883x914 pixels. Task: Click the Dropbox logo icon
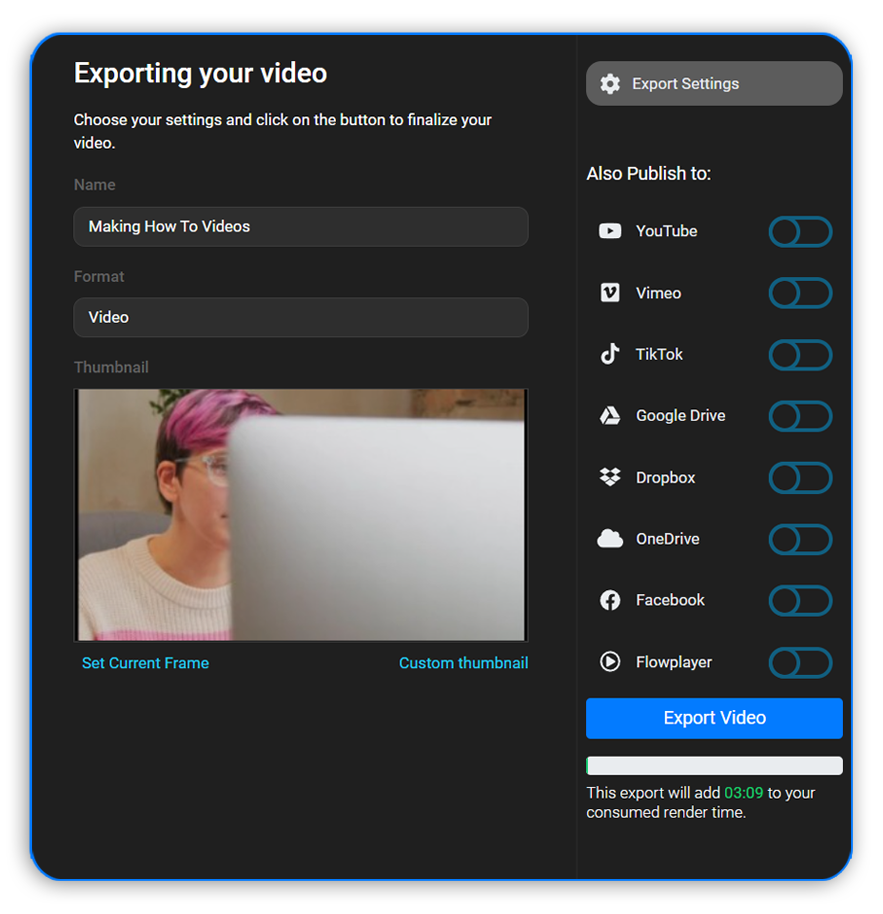(610, 477)
